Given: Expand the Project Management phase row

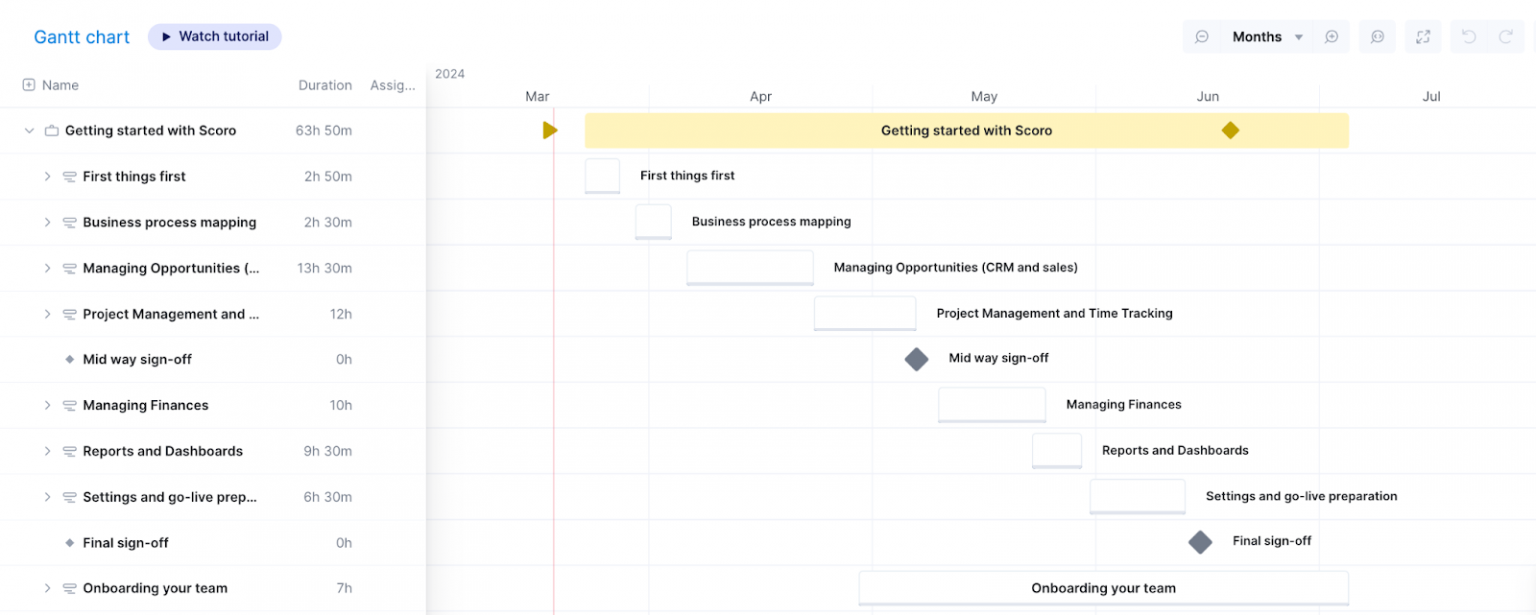Looking at the screenshot, I should 47,314.
